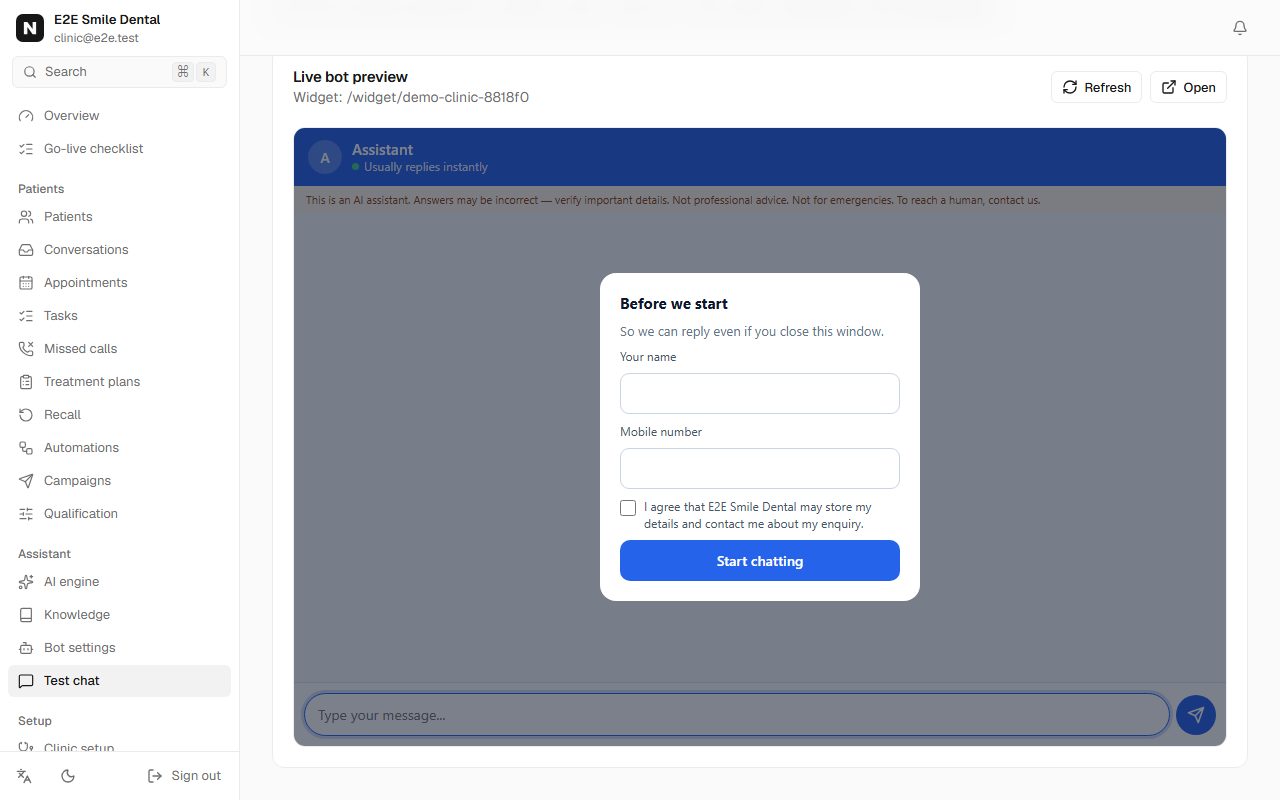1280x800 pixels.
Task: Click the Assistant avatar letter A
Action: click(325, 157)
